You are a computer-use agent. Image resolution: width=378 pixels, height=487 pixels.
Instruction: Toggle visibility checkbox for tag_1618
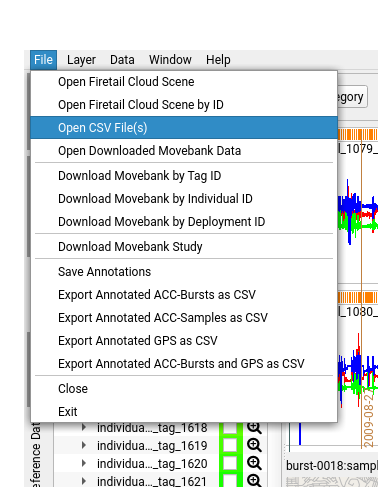[230, 428]
